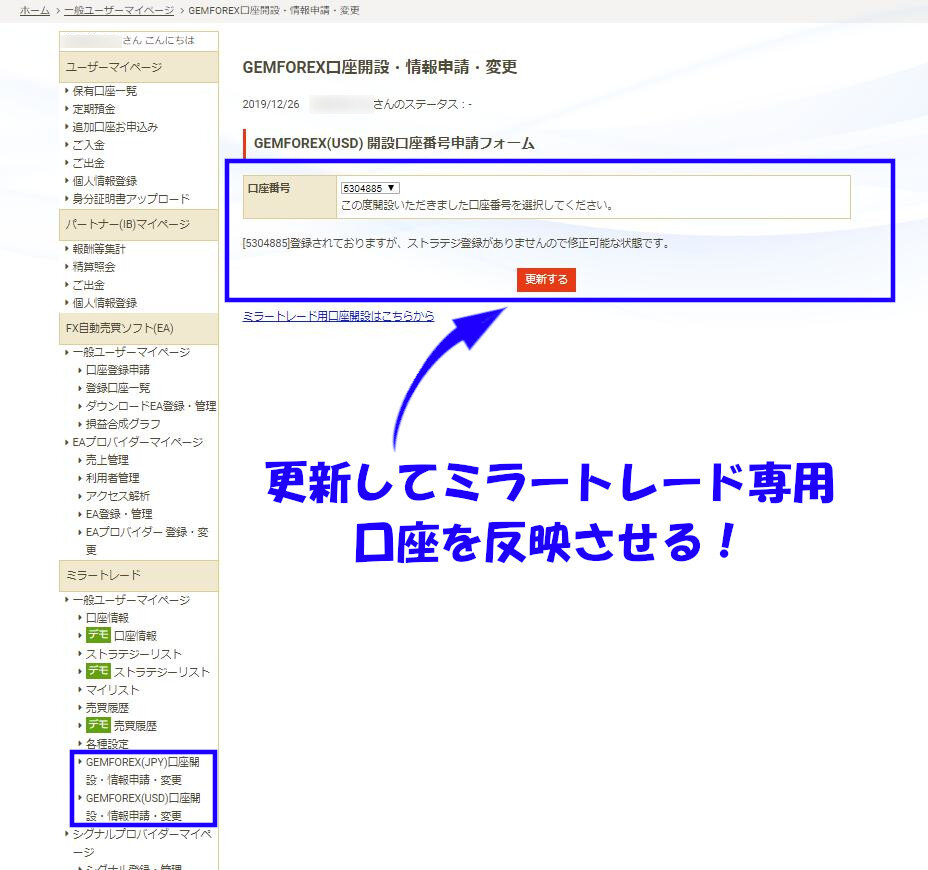Open GEMFOREX(USD)口座開設・情報申請・変更 in the sidebar
The image size is (928, 870).
(143, 807)
